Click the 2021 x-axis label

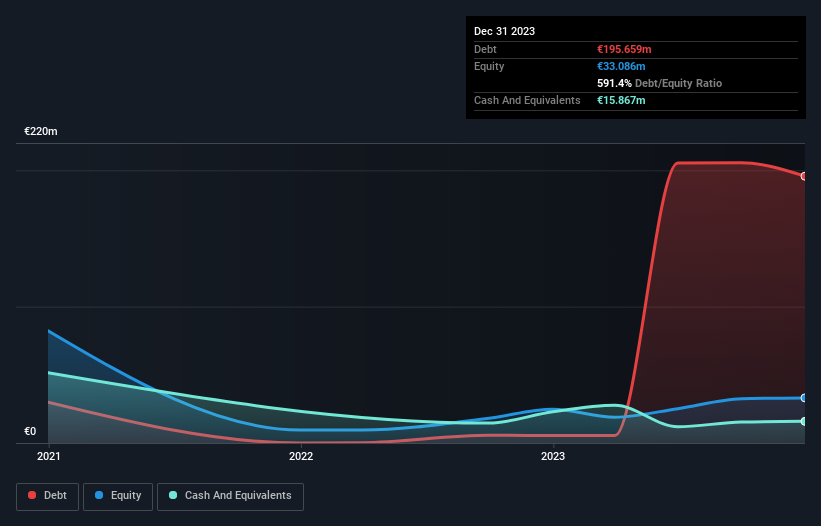click(49, 456)
